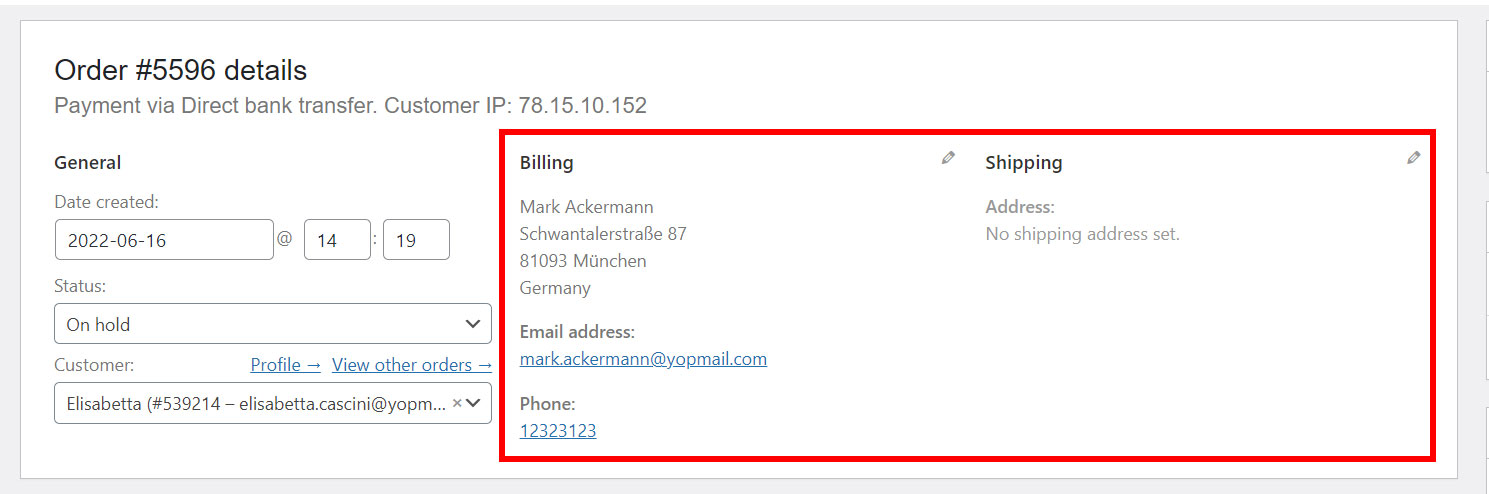The height and width of the screenshot is (494, 1489).
Task: Open the Status dropdown showing On hold
Action: 273,324
